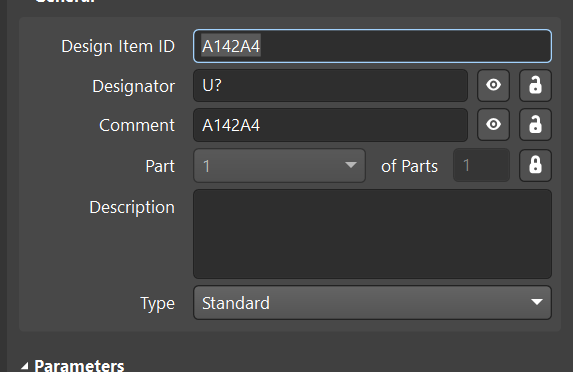Click the Comment input field

(330, 125)
